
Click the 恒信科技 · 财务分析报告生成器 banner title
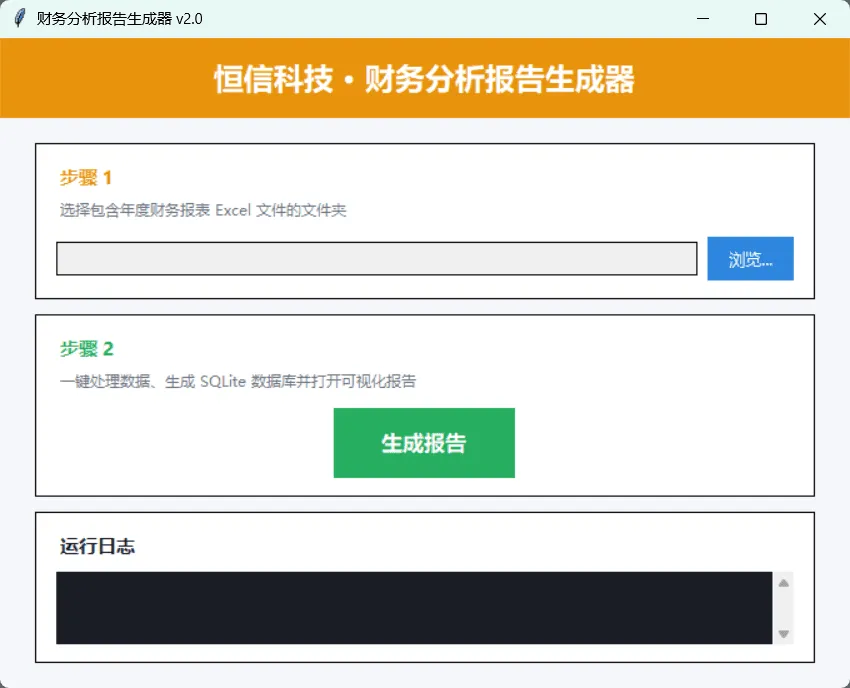[x=424, y=79]
